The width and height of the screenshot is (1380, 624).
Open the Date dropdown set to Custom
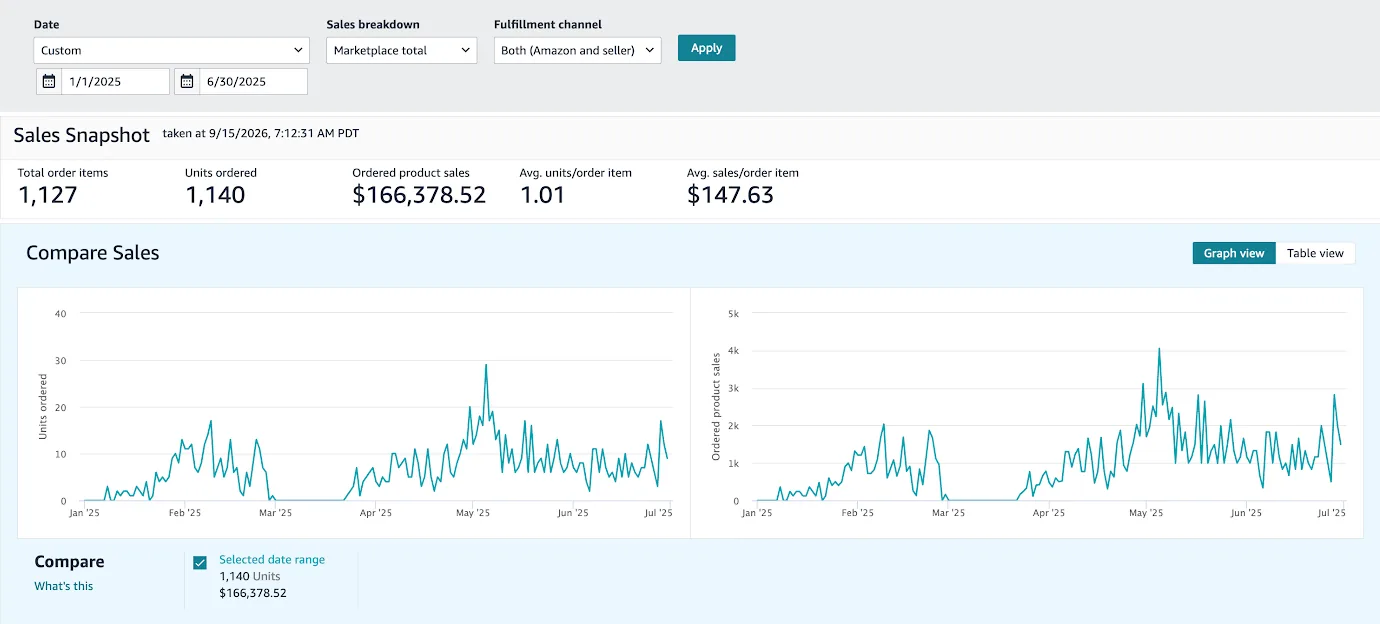172,50
